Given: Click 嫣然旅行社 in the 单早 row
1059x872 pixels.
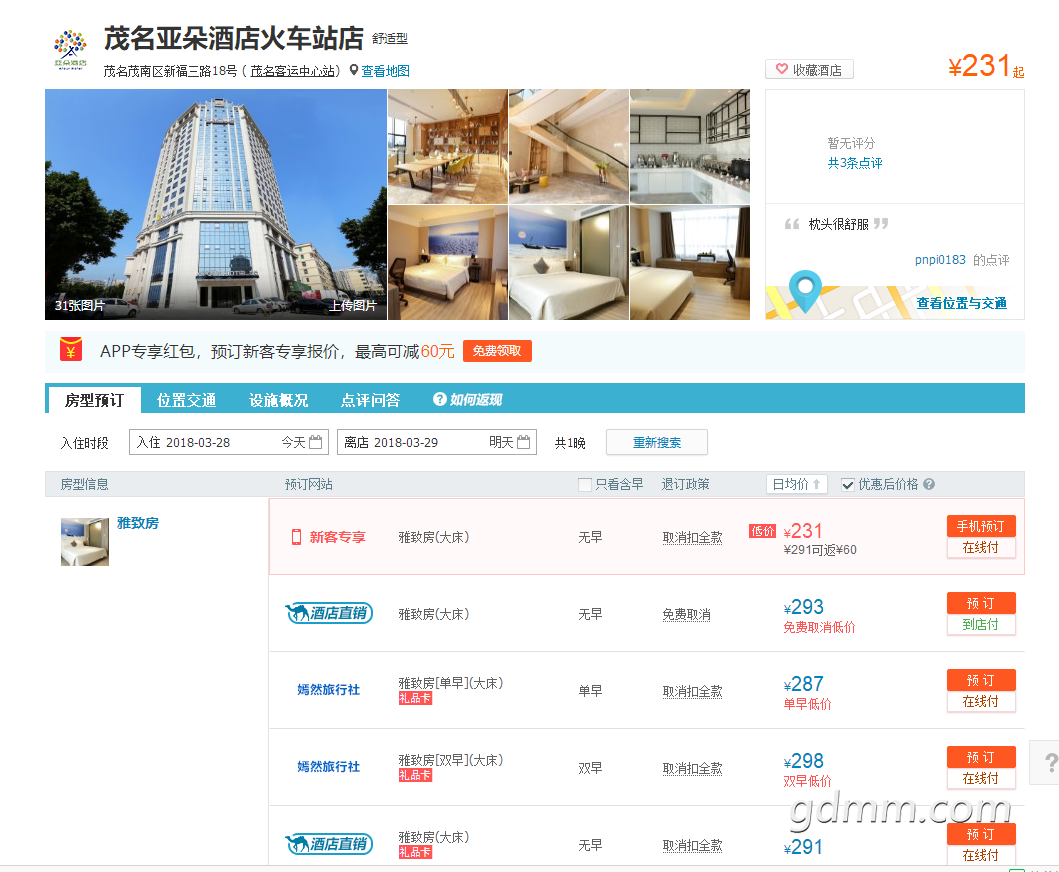Looking at the screenshot, I should tap(328, 690).
